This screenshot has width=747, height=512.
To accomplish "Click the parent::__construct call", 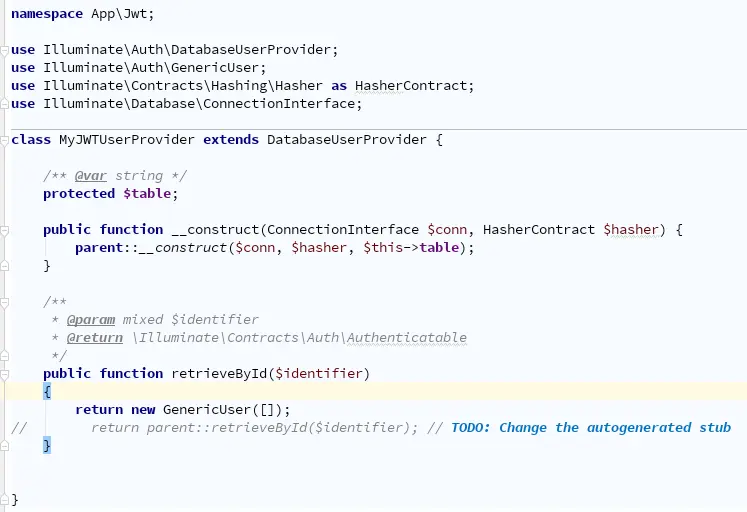I will [x=150, y=247].
